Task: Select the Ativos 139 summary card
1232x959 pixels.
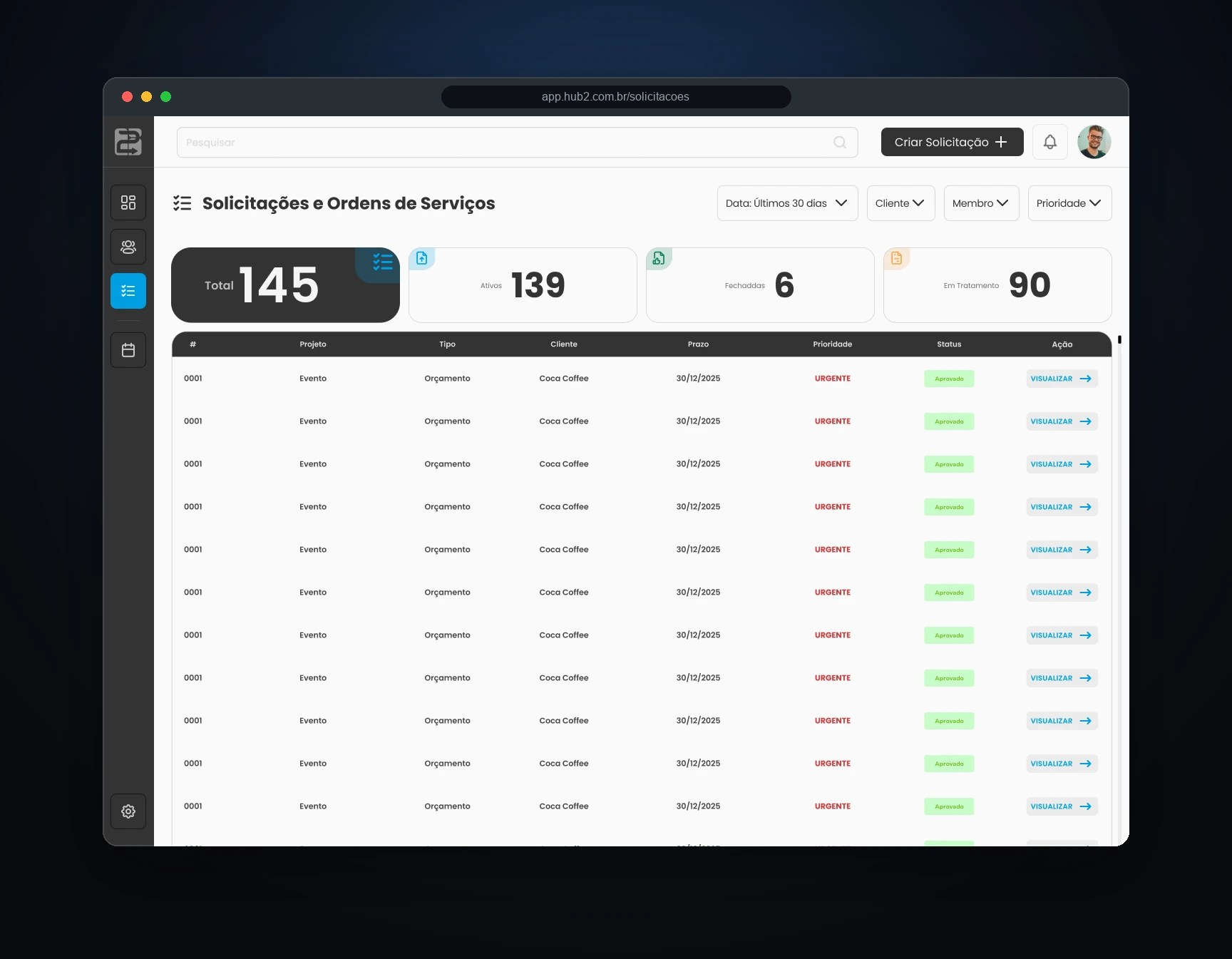Action: point(523,285)
